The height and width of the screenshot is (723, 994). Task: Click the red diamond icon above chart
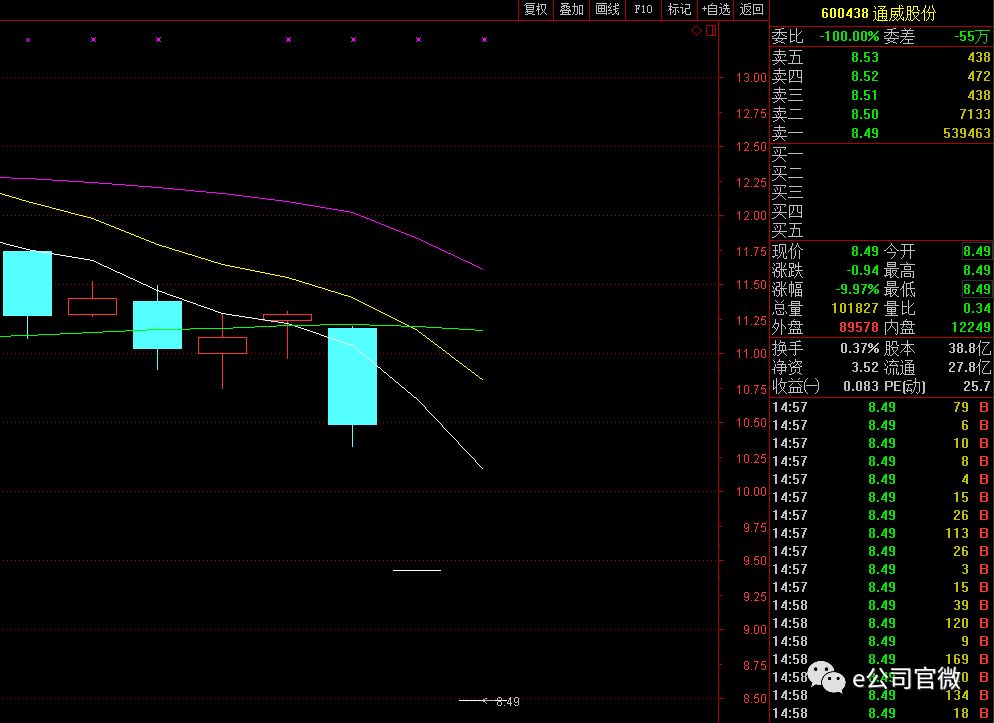coord(697,31)
